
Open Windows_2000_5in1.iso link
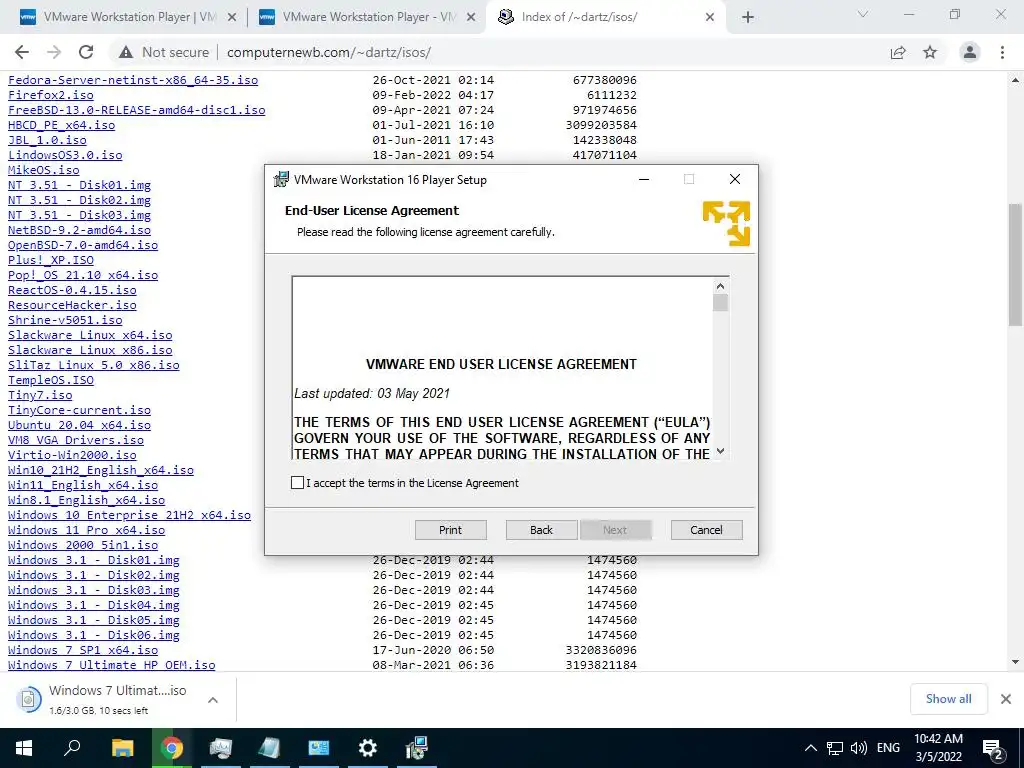pos(83,545)
